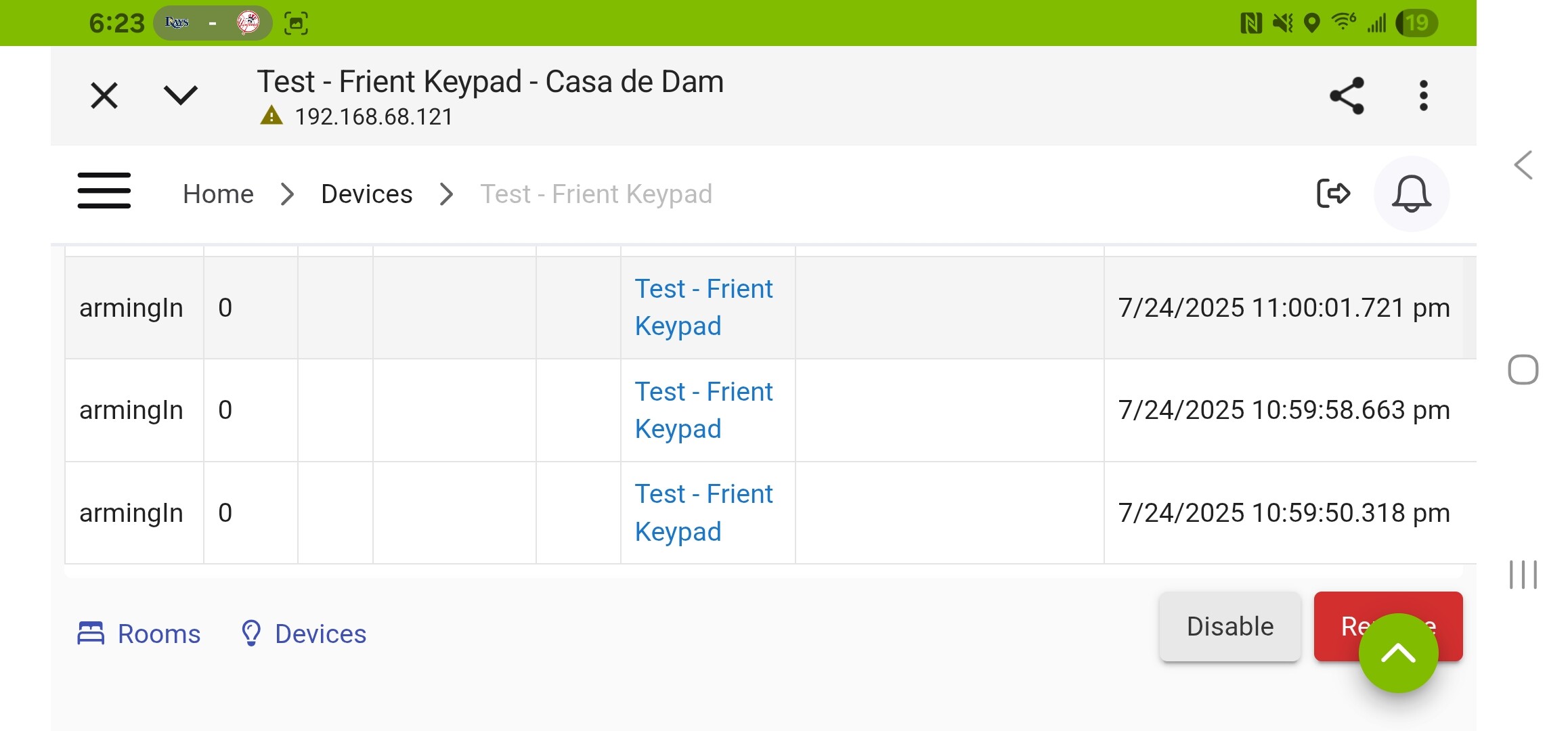Tap the site security warning triangle
The image size is (1568, 731).
coord(271,116)
